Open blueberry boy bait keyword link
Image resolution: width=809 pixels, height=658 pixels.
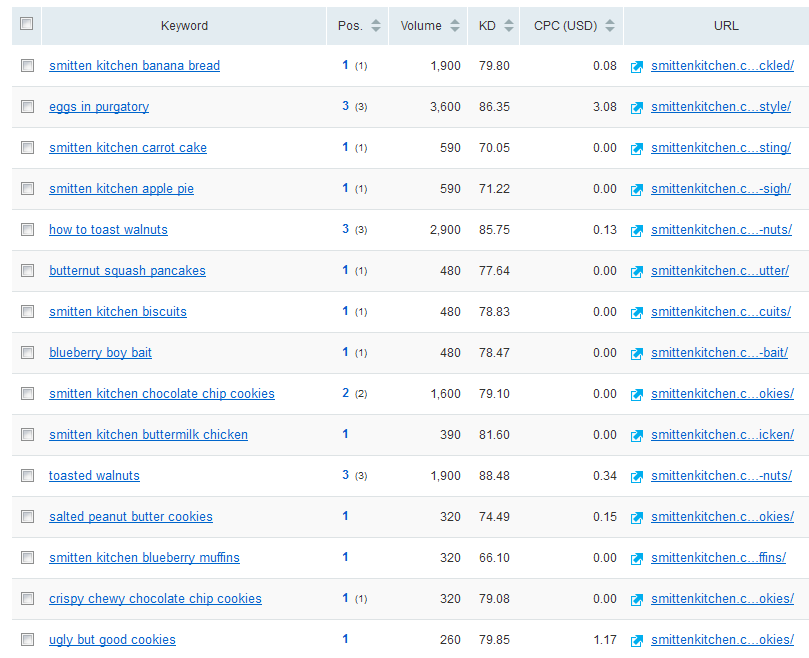click(x=100, y=353)
